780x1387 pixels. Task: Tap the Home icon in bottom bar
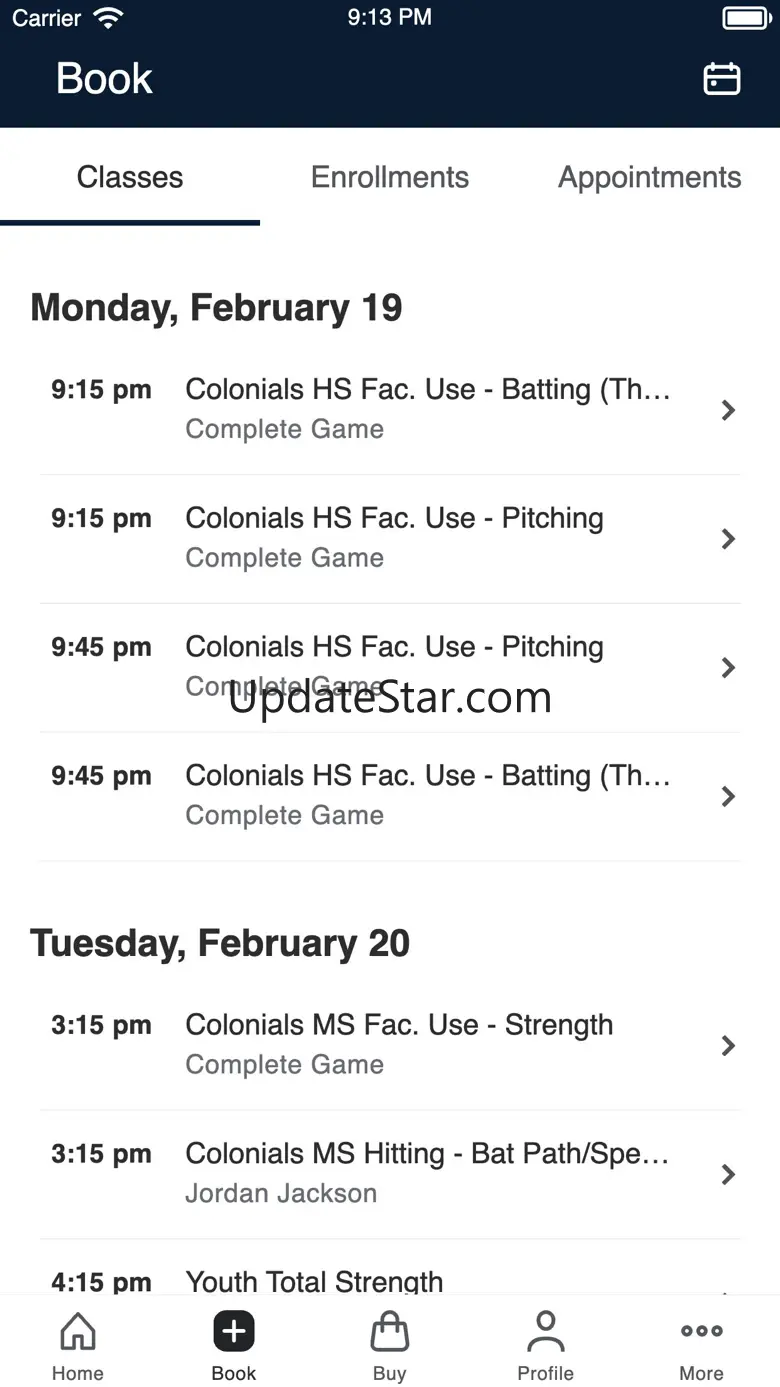tap(78, 1332)
